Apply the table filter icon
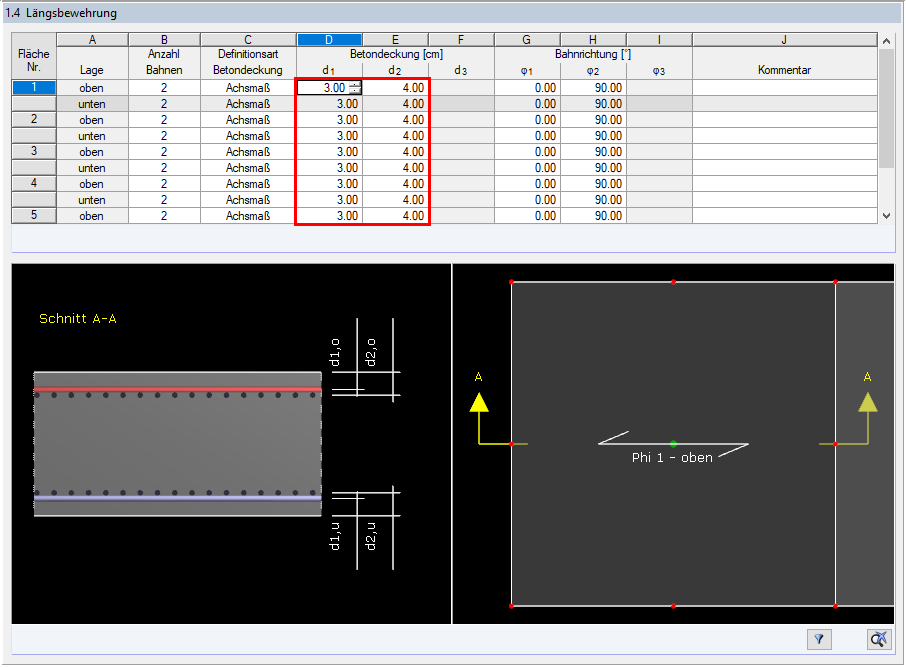Viewport: 906px width, 667px height. point(819,639)
